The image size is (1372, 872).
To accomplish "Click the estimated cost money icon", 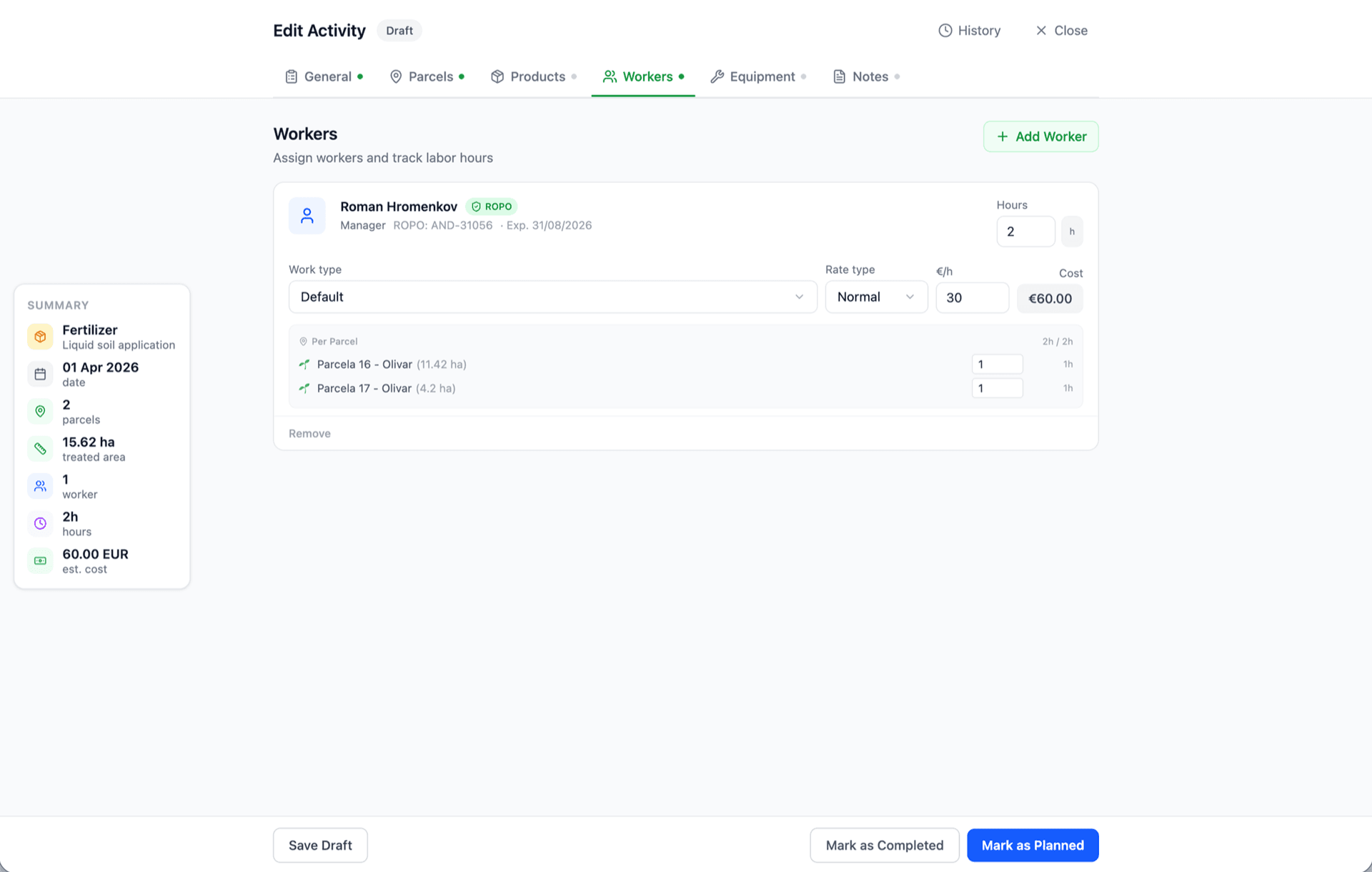I will tap(40, 561).
